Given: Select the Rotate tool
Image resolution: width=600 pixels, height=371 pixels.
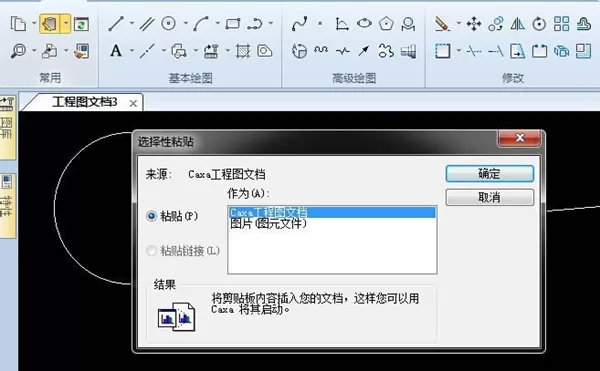Looking at the screenshot, I should click(539, 24).
